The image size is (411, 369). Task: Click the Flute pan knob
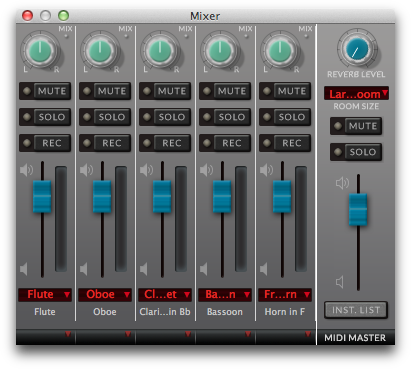40,51
